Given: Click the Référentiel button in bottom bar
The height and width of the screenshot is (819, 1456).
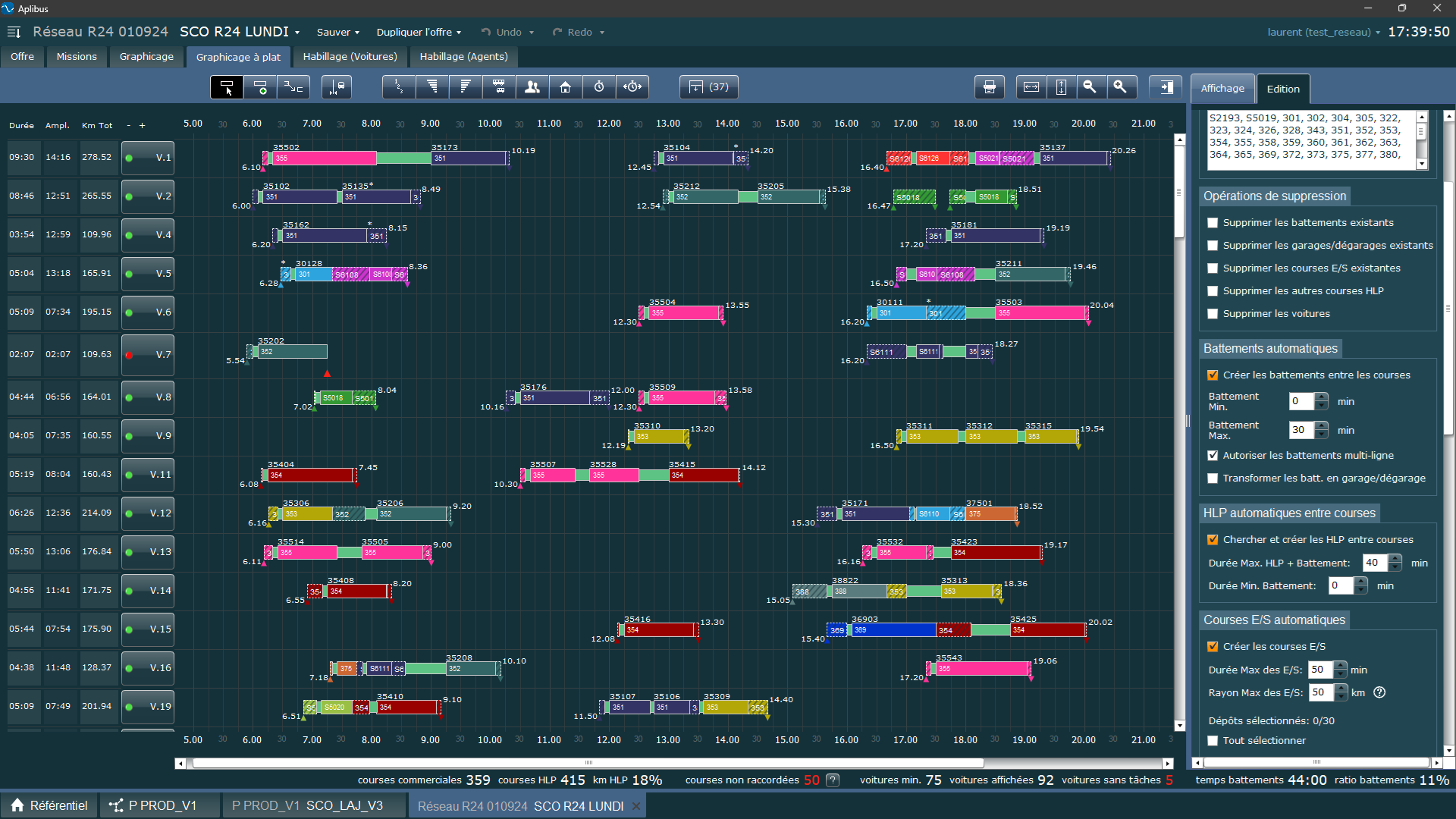Looking at the screenshot, I should point(49,805).
